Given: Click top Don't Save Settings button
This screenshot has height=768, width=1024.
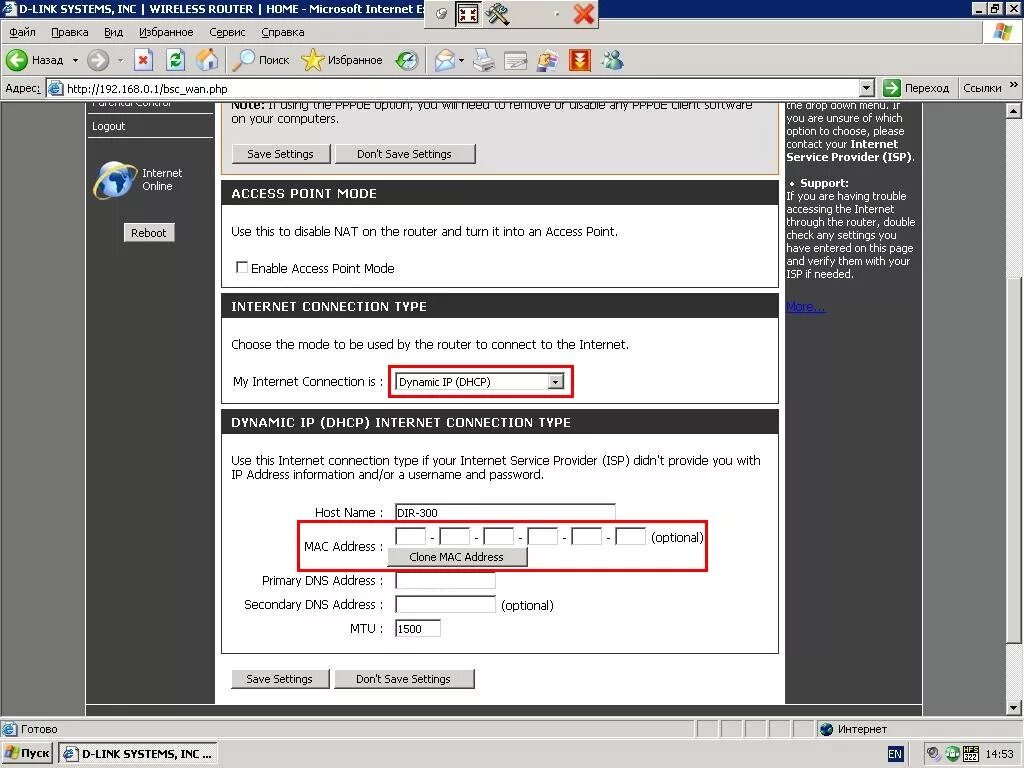Looking at the screenshot, I should tap(404, 154).
